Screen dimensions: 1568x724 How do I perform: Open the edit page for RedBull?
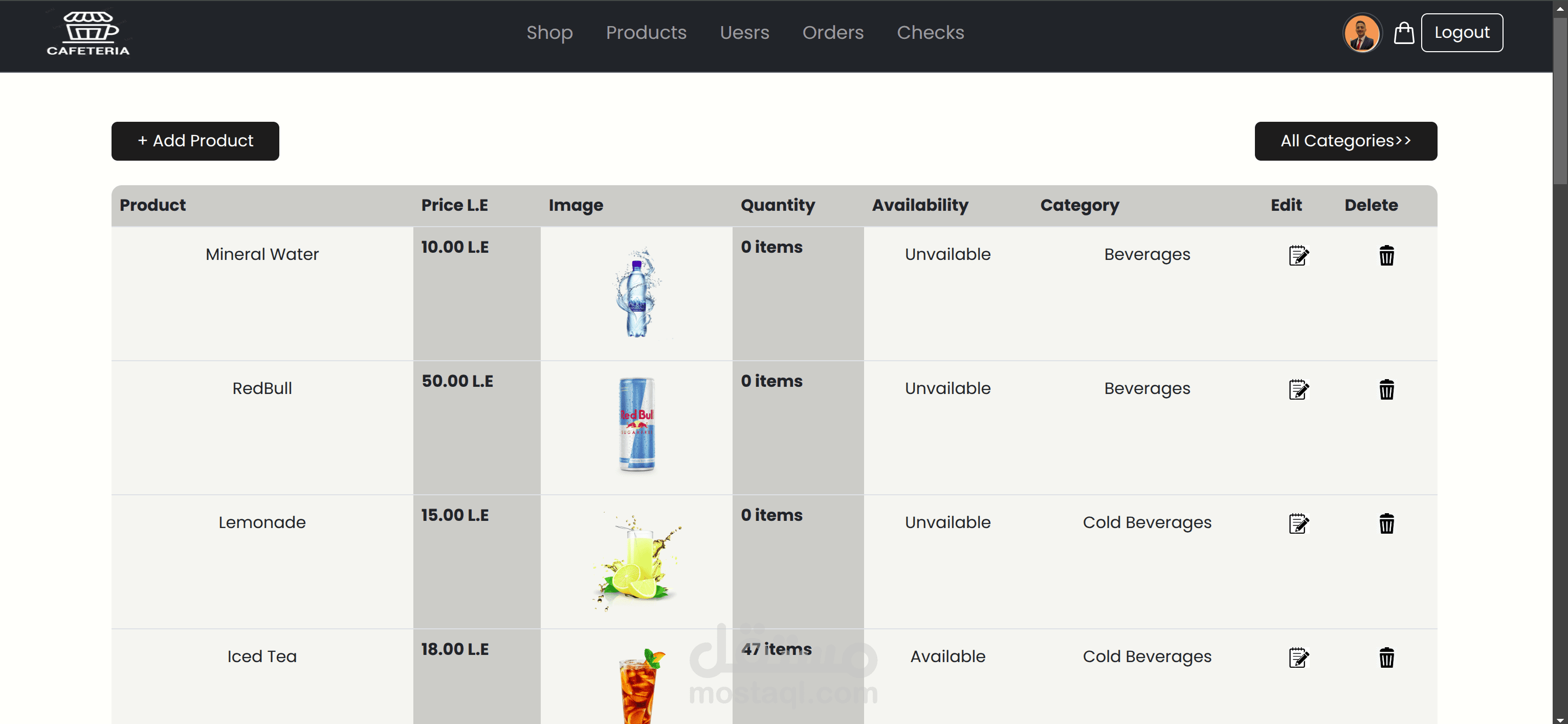tap(1298, 389)
